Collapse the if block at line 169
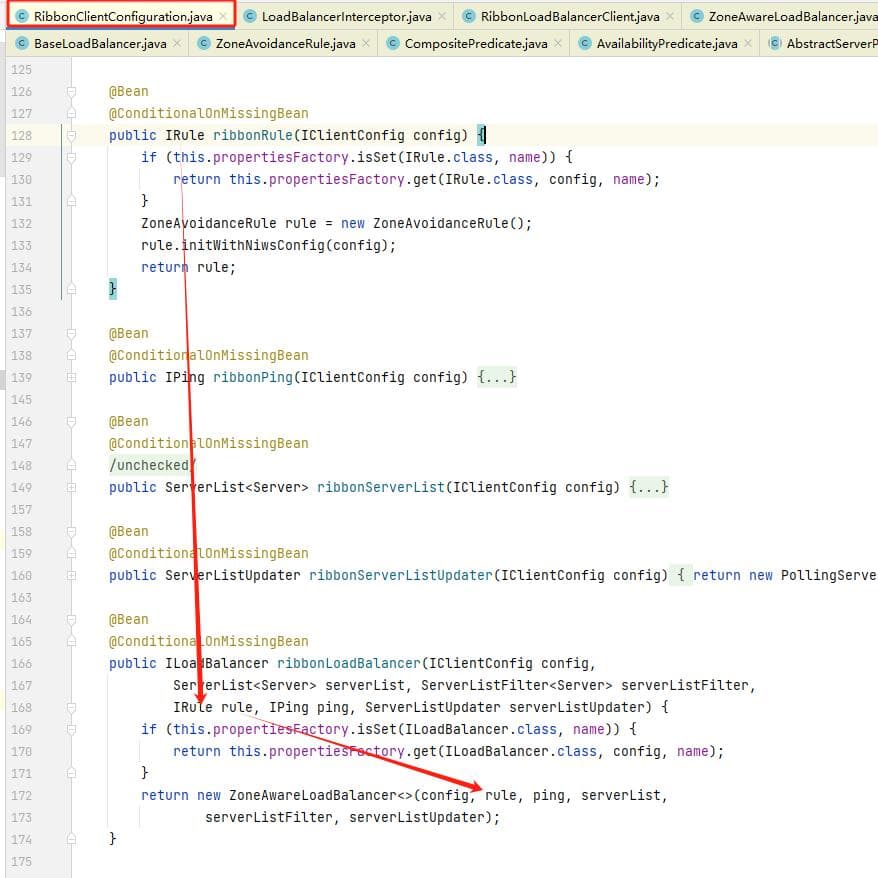Image resolution: width=878 pixels, height=878 pixels. point(71,730)
